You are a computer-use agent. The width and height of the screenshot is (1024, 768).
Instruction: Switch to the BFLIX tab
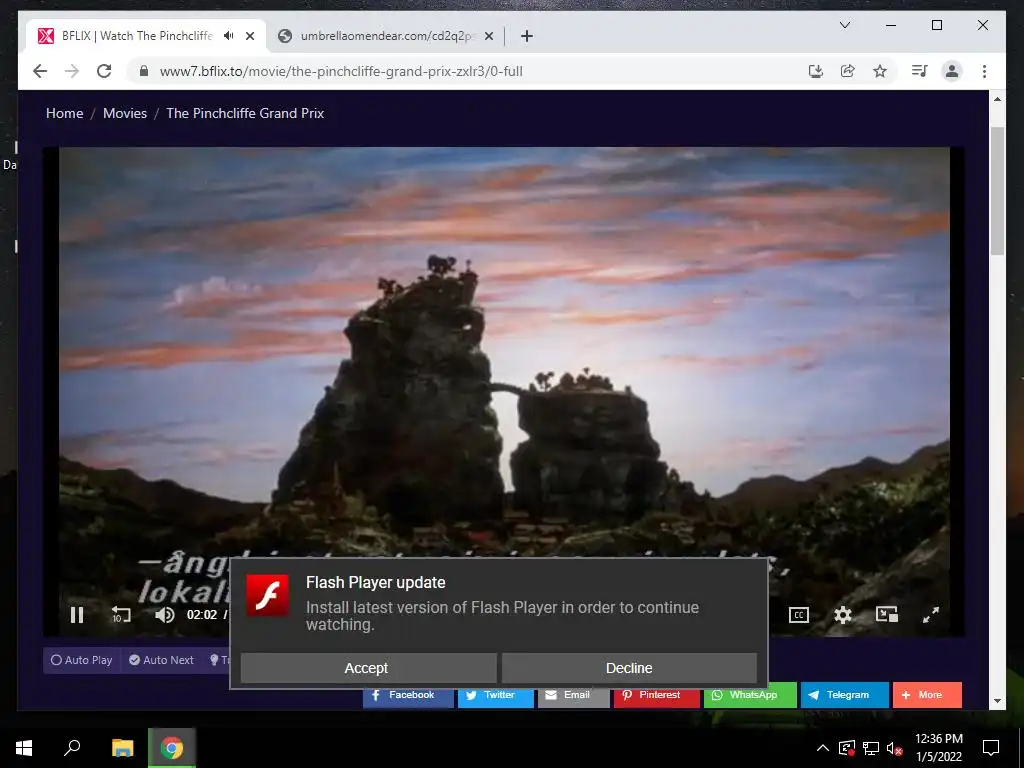pos(137,36)
